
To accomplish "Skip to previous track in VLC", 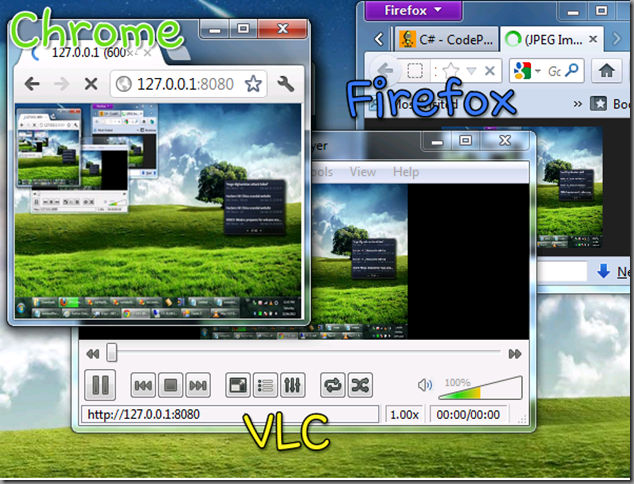I will pos(143,385).
